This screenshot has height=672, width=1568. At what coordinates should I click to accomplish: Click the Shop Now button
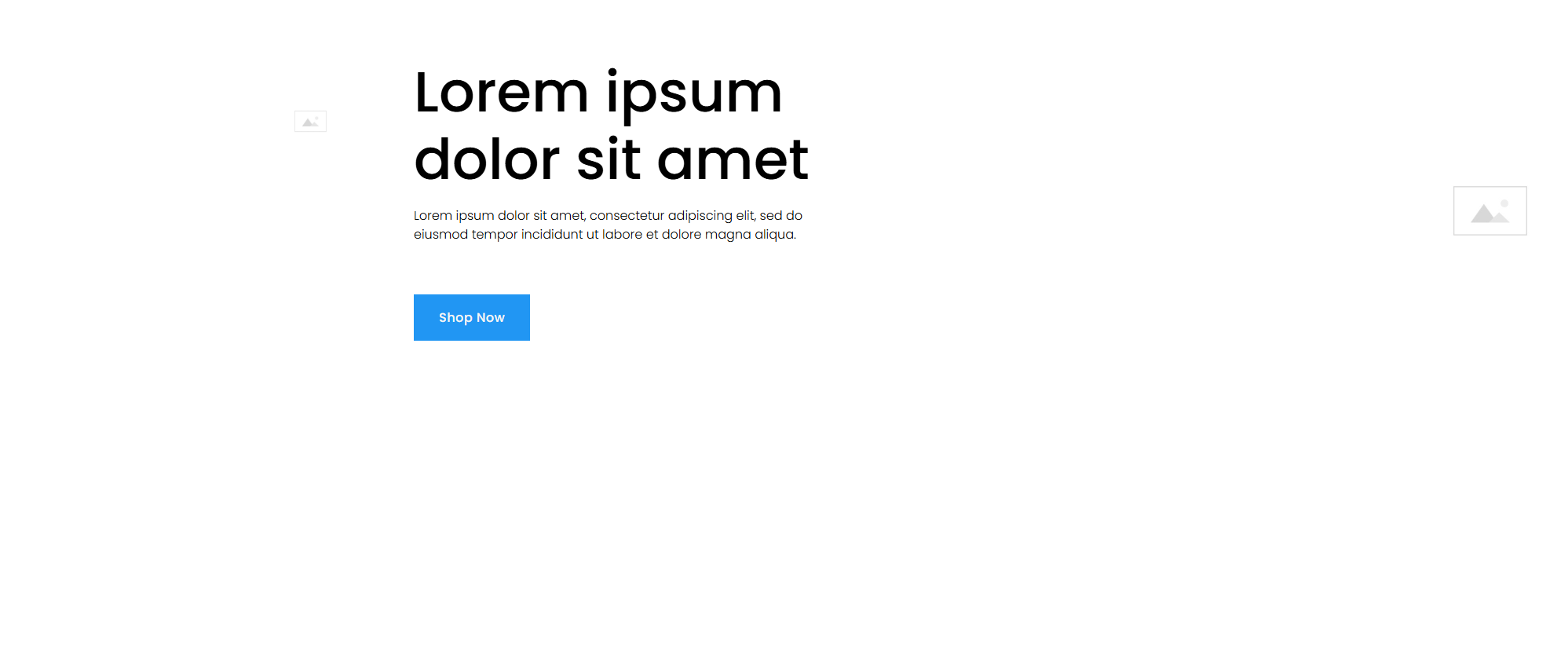[x=471, y=317]
